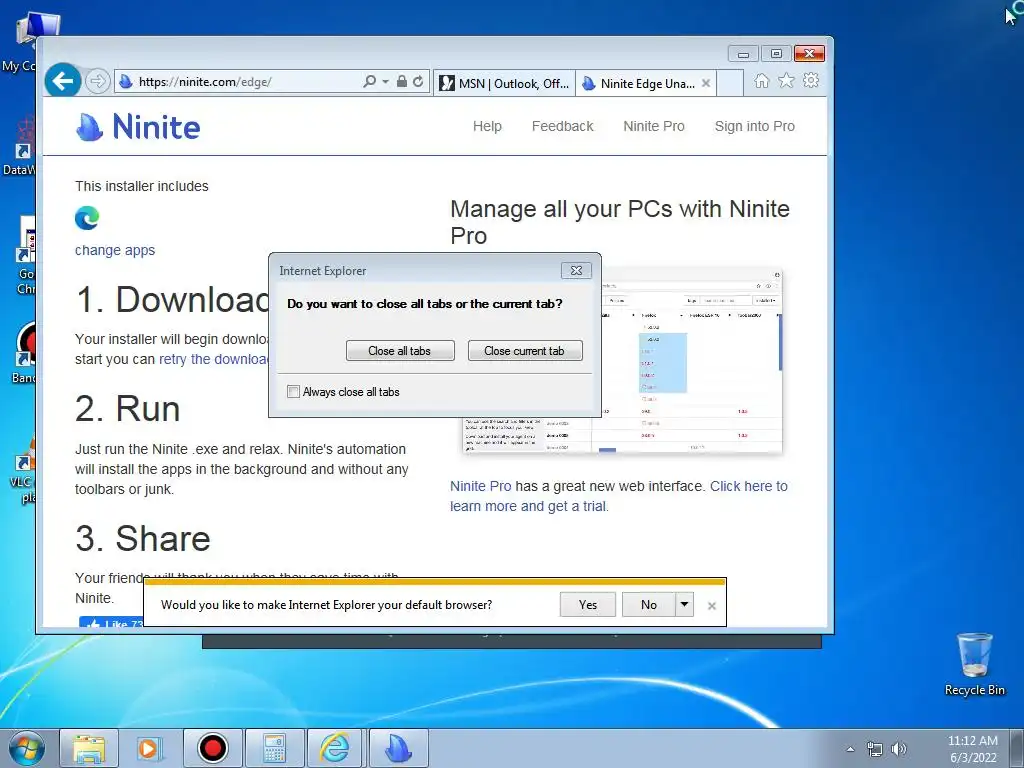Open Windows Explorer from the taskbar

pos(89,748)
